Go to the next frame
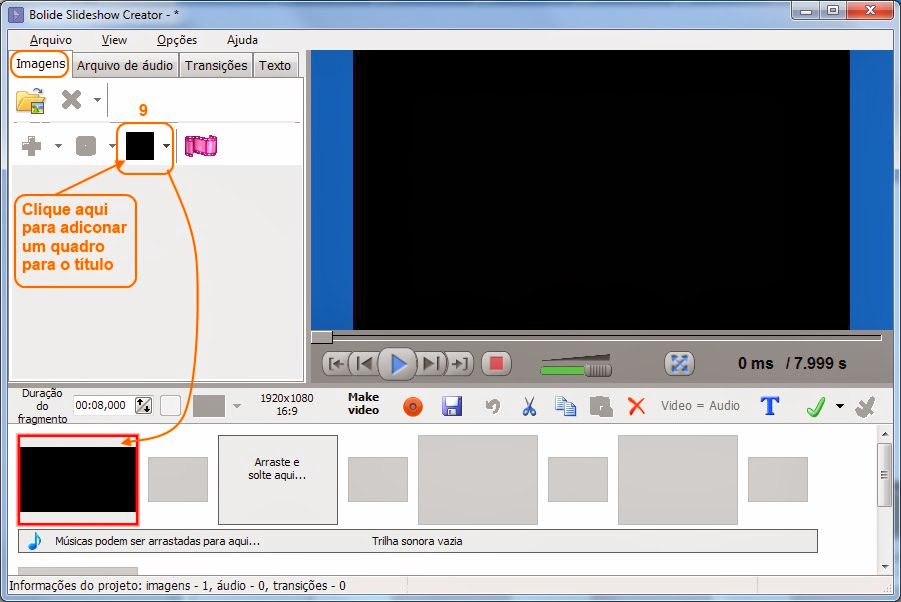The image size is (901, 602). pyautogui.click(x=431, y=364)
